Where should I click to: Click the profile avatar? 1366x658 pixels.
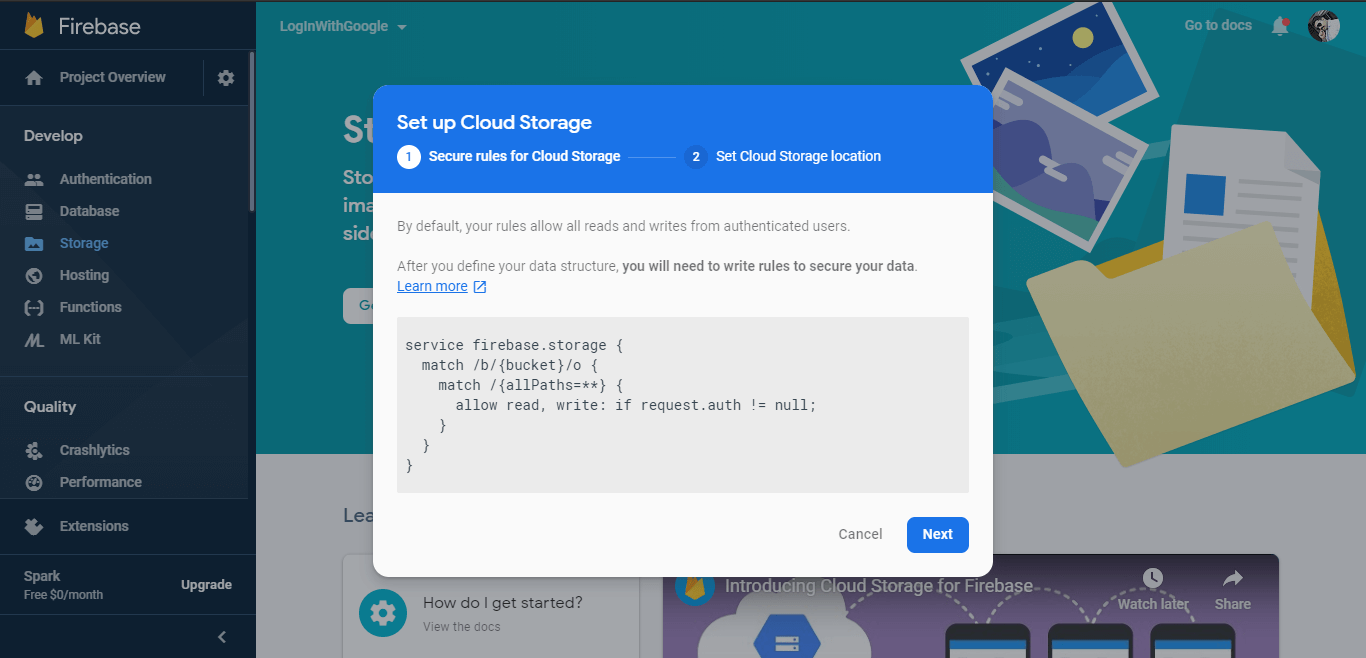click(1324, 25)
